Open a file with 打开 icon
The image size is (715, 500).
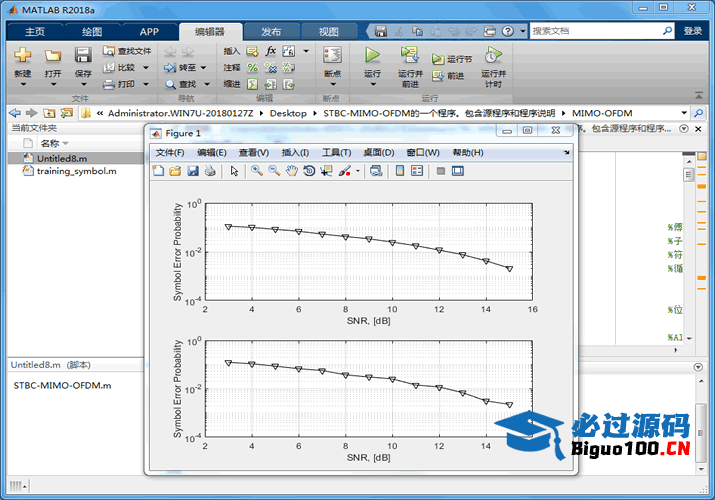coord(53,56)
